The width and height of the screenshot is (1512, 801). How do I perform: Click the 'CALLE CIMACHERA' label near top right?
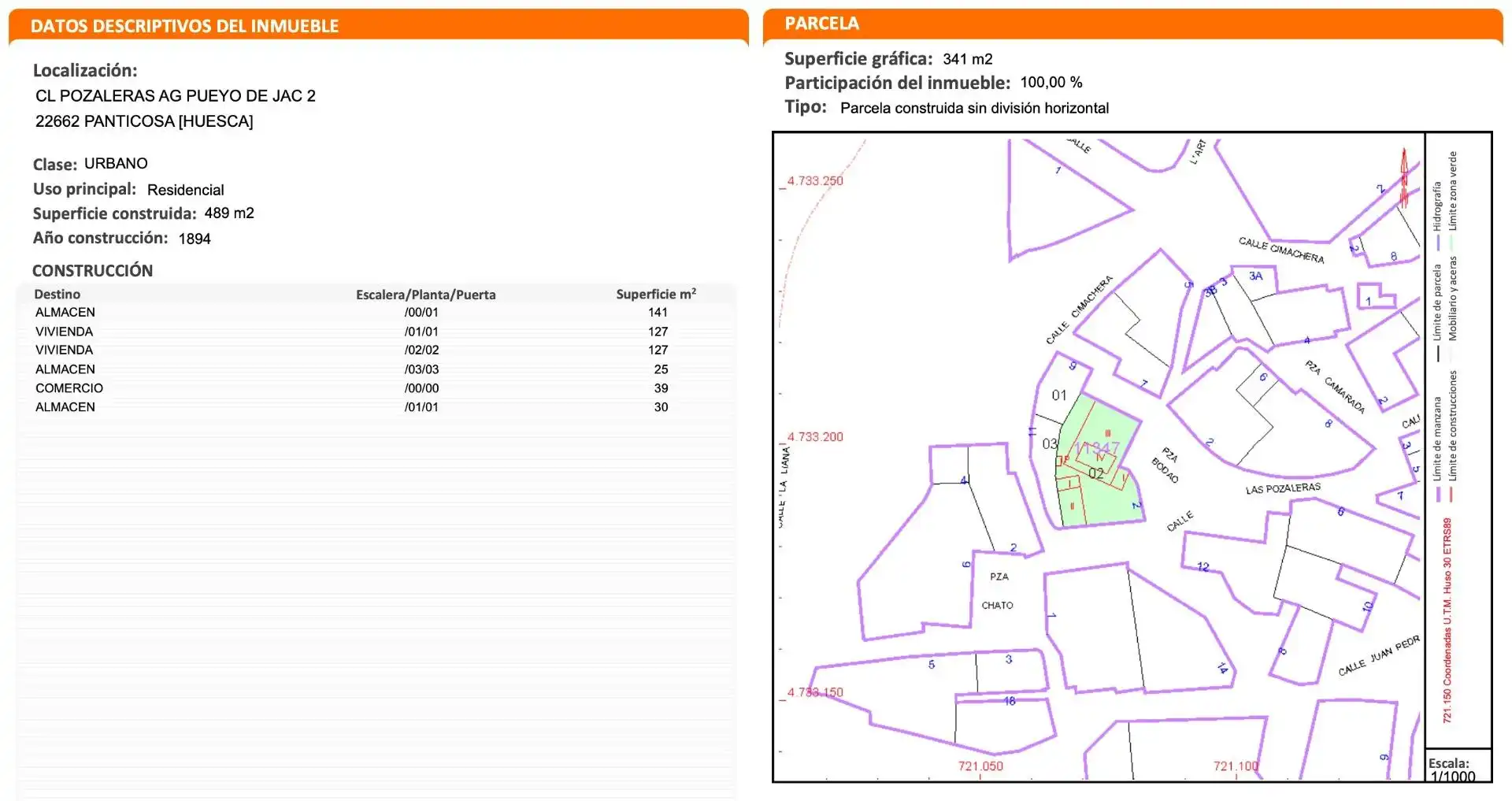(1281, 250)
